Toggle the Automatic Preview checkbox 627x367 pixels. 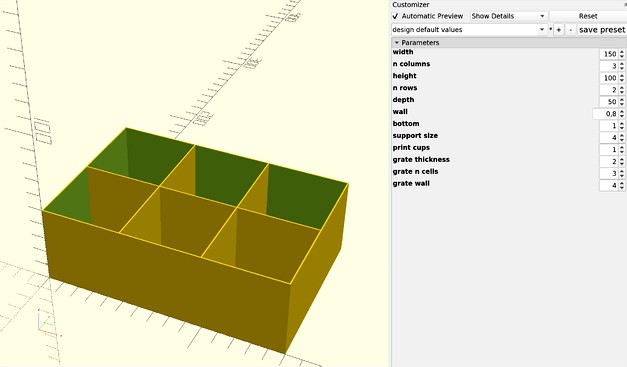point(395,16)
